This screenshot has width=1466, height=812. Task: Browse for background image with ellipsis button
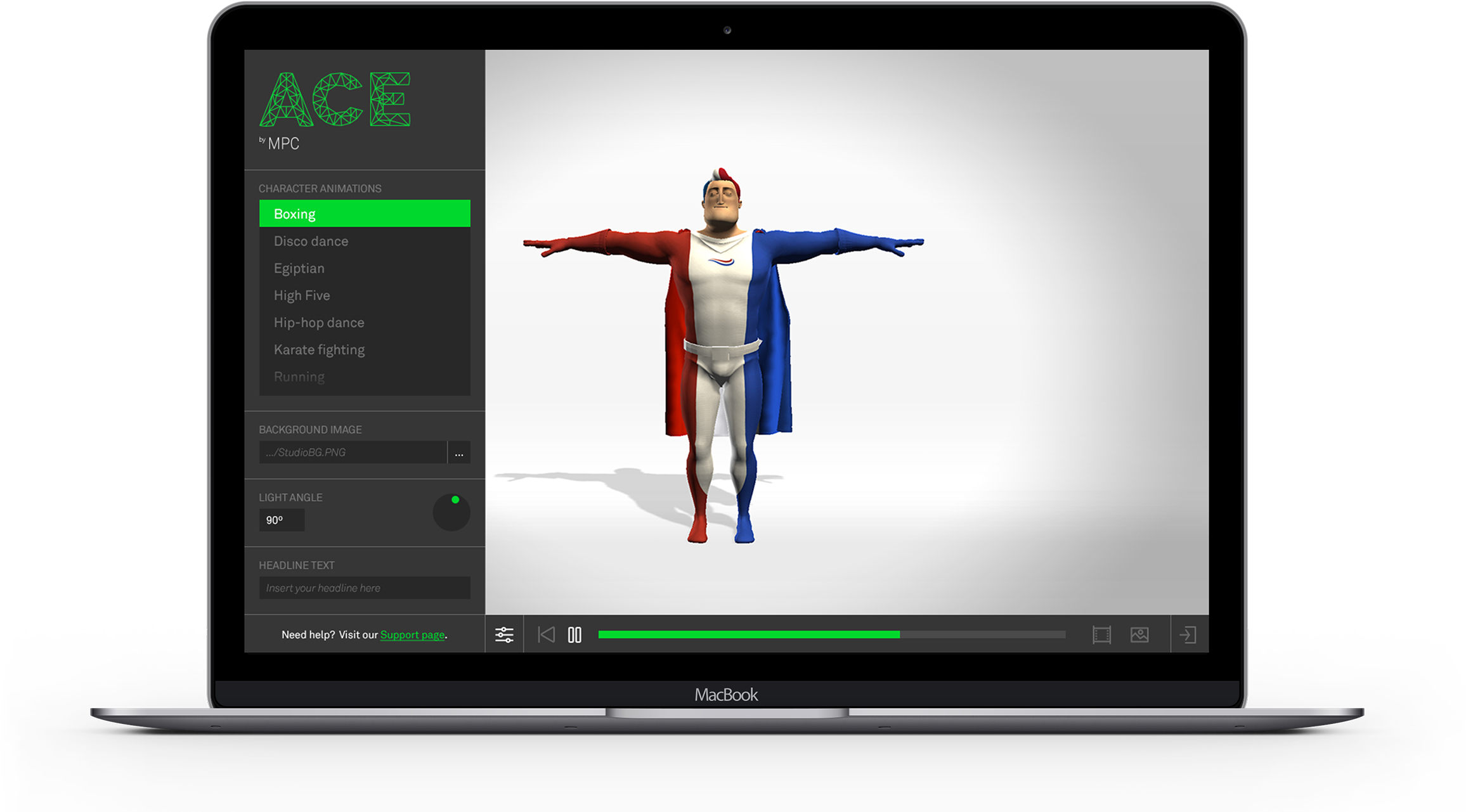pos(458,453)
